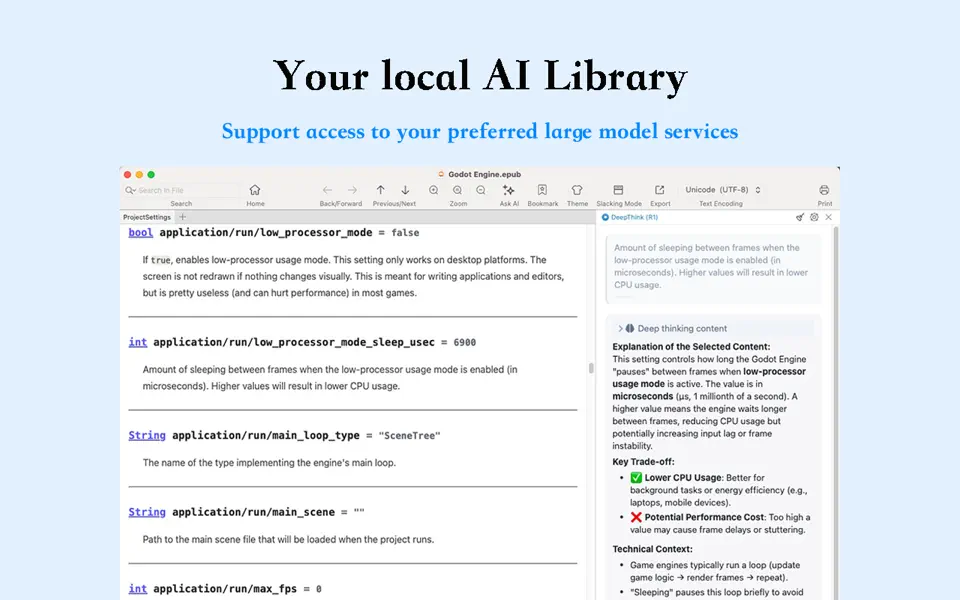Open search options arrow in search field
The width and height of the screenshot is (960, 600).
click(135, 189)
